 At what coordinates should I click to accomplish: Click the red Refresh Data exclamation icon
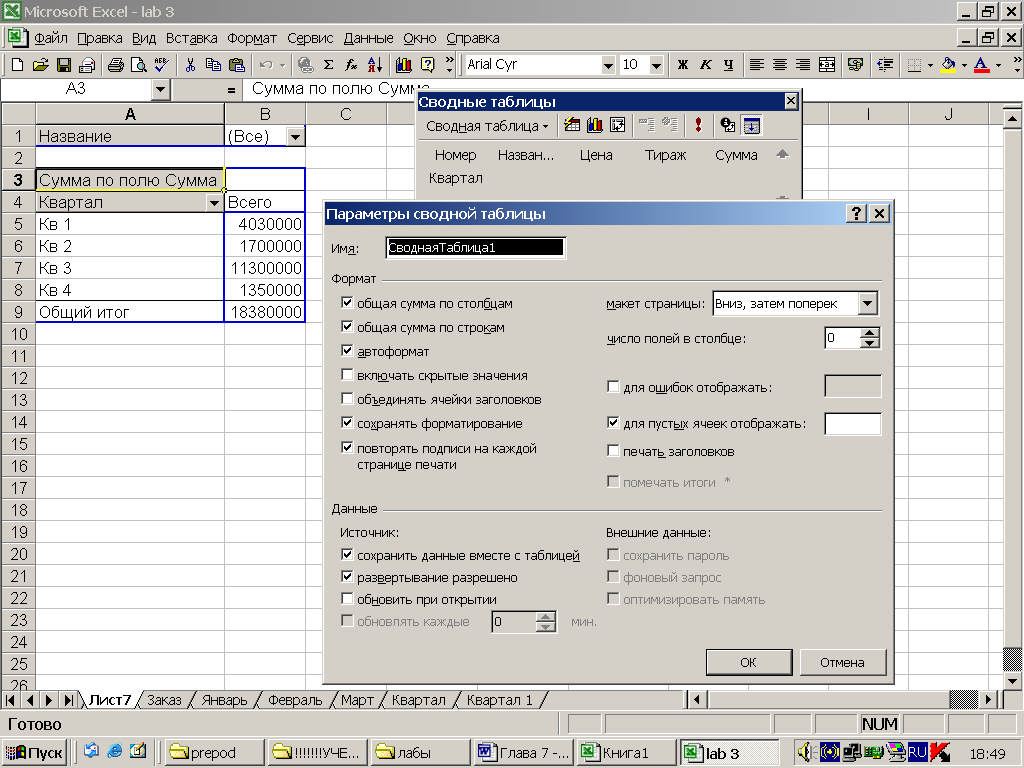coord(698,125)
